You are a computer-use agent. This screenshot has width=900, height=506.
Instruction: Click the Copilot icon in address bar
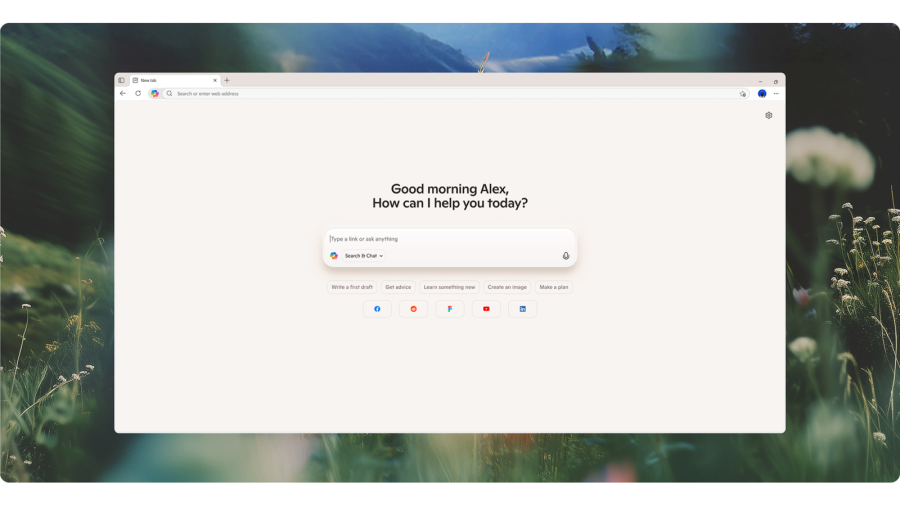coord(155,93)
